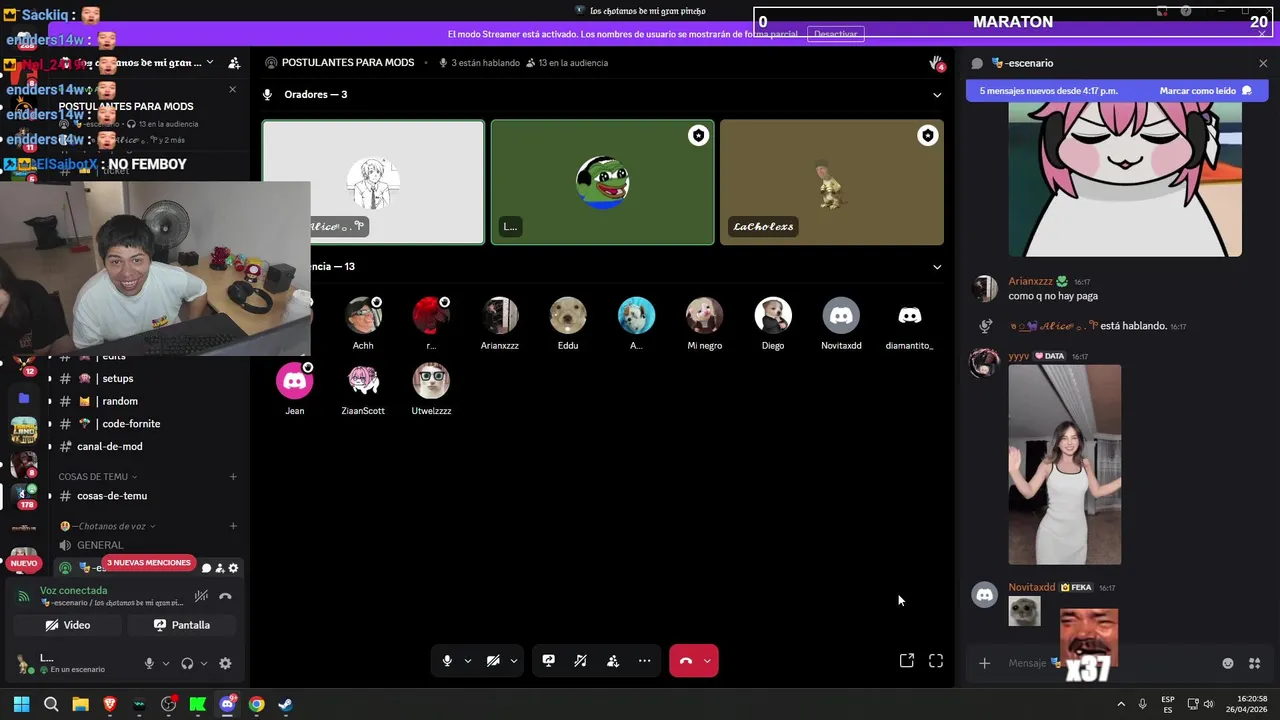Open Steam from taskbar
The image size is (1280, 720).
click(x=286, y=704)
